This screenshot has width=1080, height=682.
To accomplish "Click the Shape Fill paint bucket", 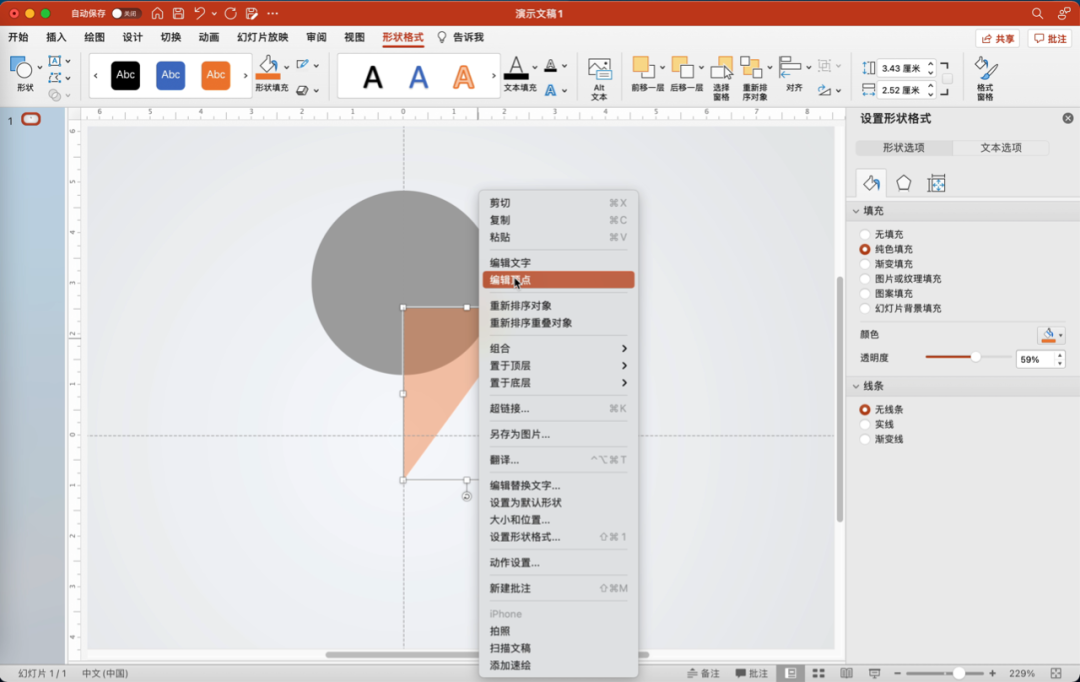I will point(268,68).
